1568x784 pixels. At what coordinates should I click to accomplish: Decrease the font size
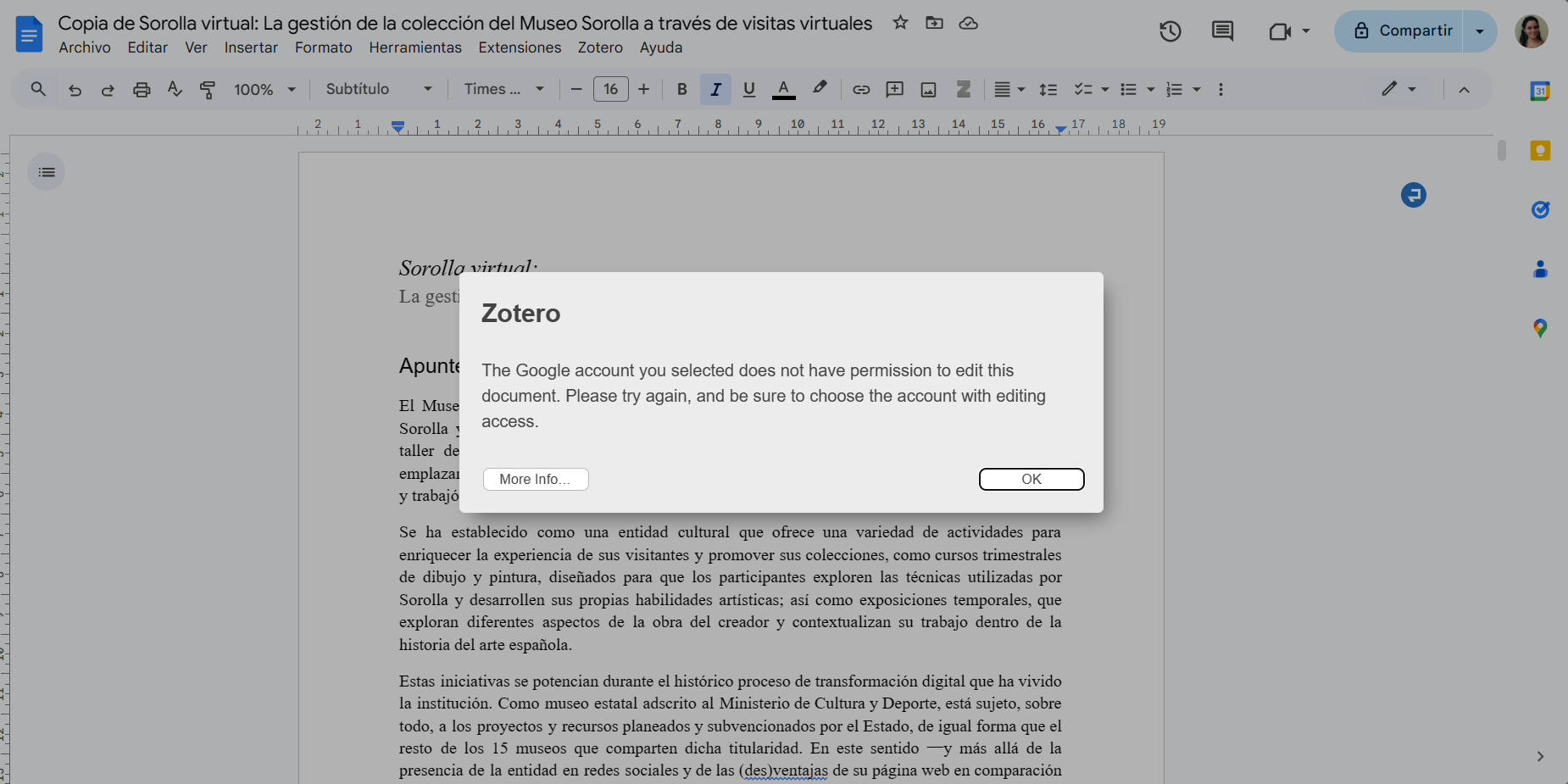576,89
